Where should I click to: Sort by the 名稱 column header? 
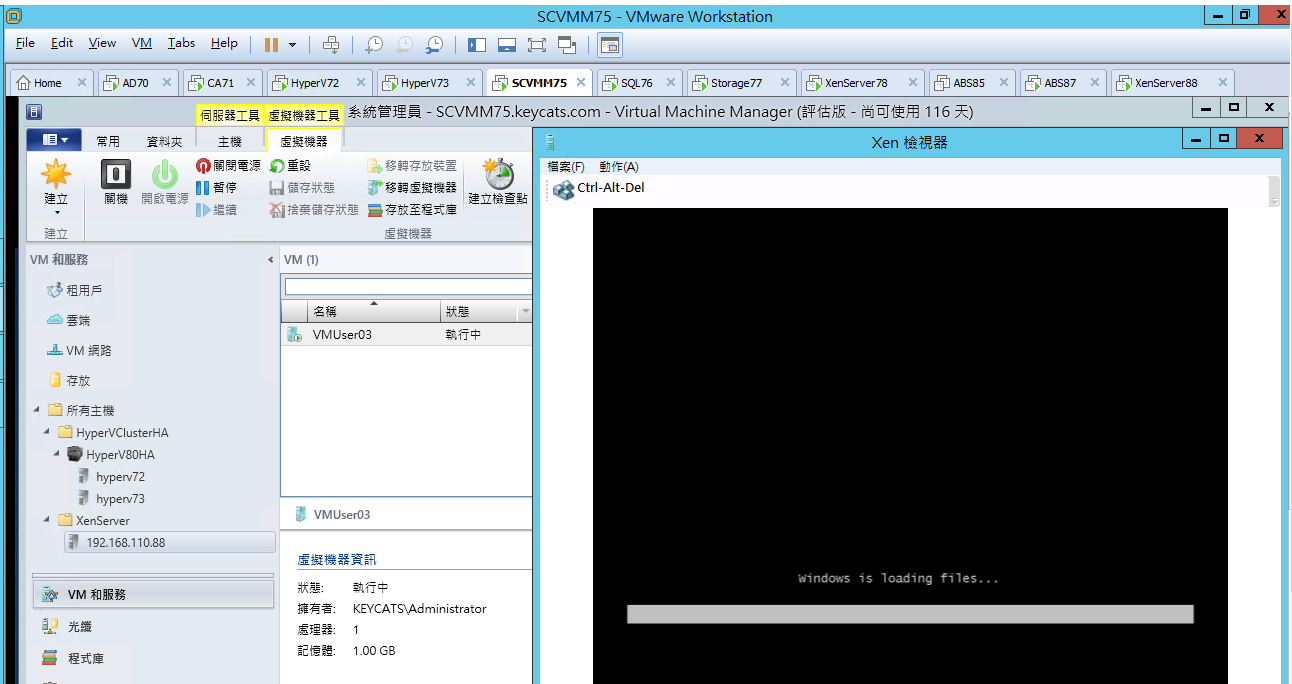coord(373,312)
